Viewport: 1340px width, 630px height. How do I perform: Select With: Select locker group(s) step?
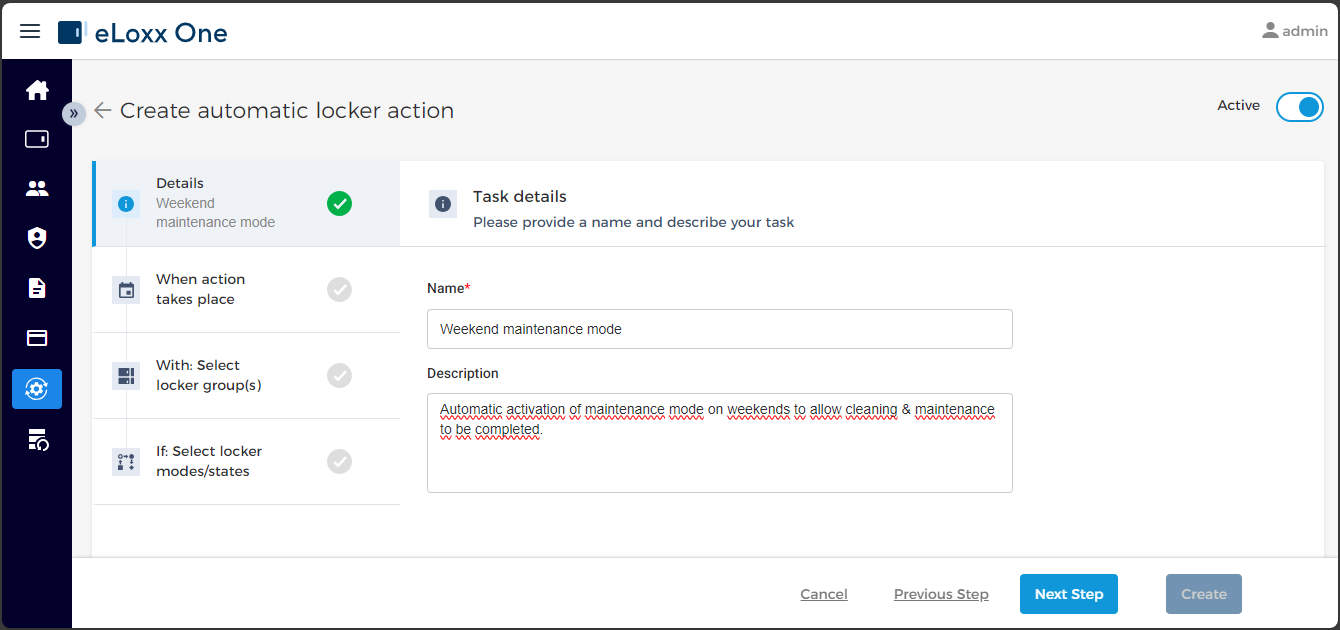(x=246, y=375)
